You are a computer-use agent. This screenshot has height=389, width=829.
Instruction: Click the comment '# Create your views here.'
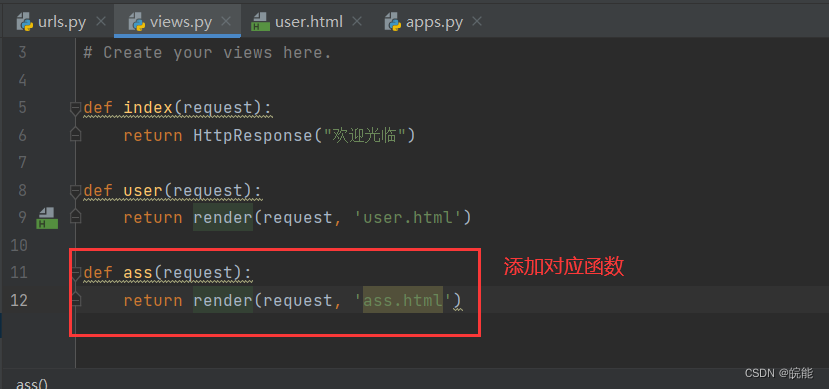point(207,53)
